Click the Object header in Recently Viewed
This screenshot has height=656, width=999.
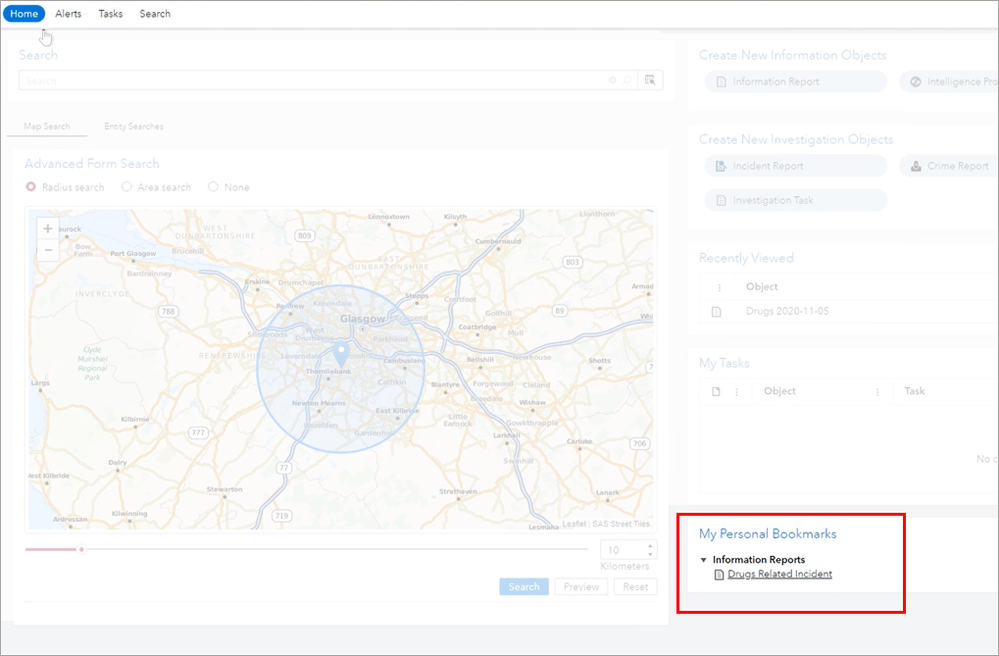[x=762, y=287]
